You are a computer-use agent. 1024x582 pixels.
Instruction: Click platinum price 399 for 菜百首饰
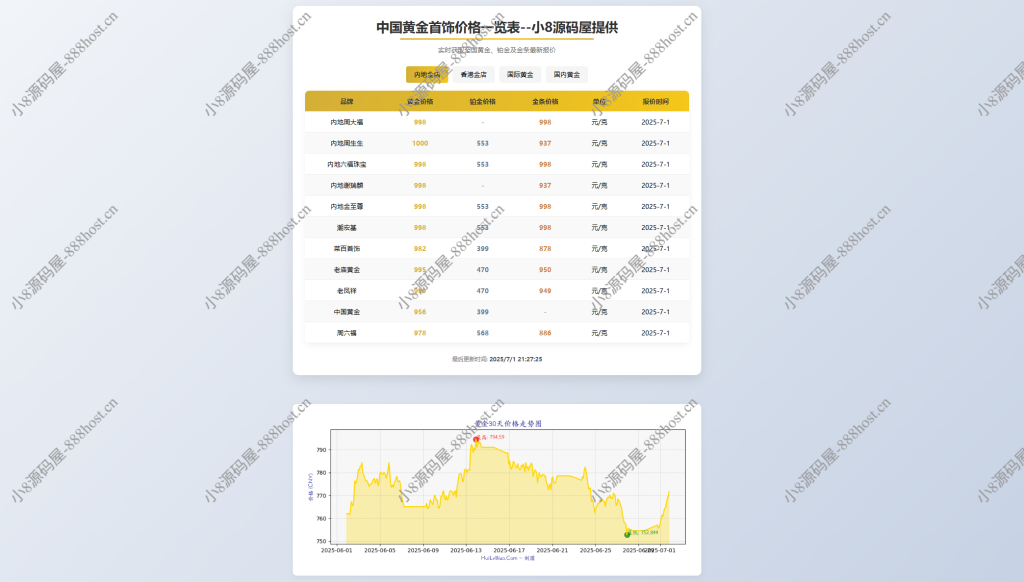coord(483,249)
